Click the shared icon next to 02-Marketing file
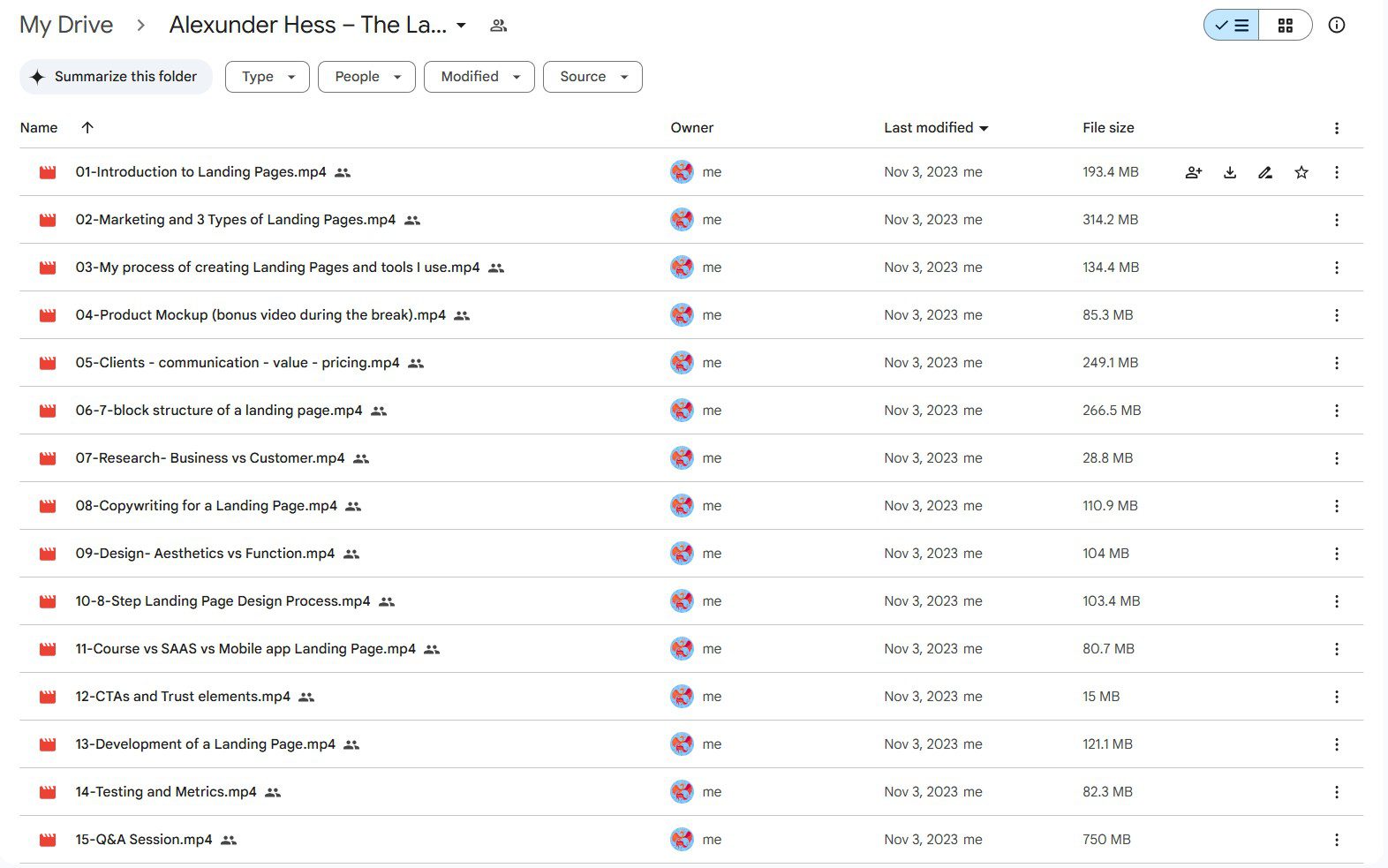 pyautogui.click(x=412, y=220)
